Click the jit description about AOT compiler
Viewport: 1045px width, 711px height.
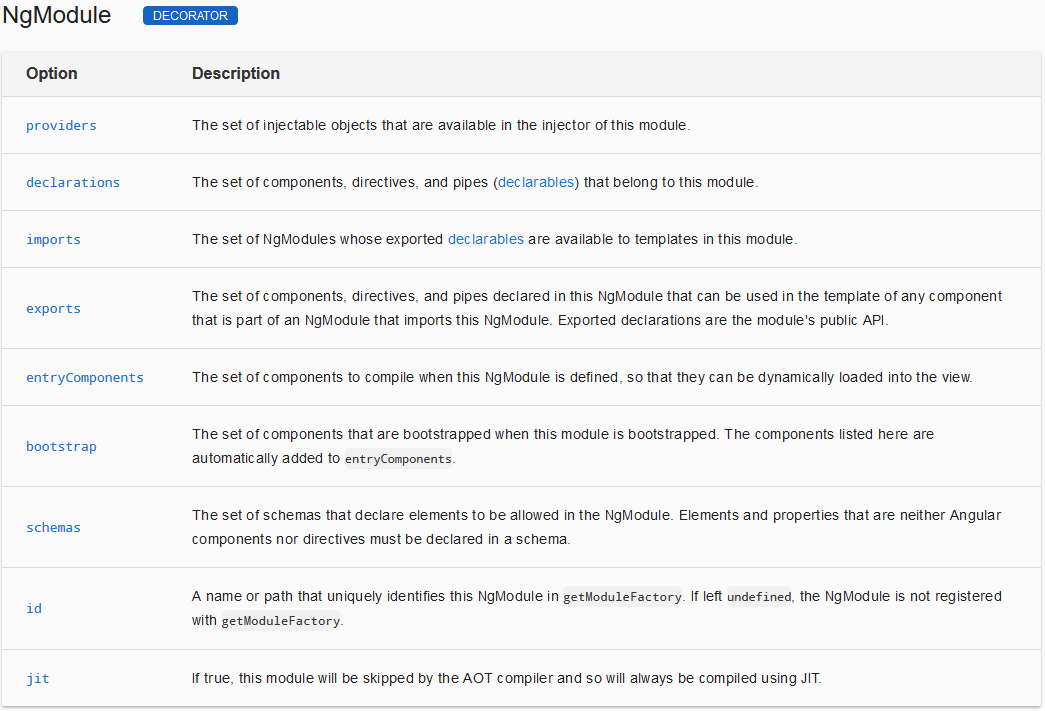[x=507, y=678]
